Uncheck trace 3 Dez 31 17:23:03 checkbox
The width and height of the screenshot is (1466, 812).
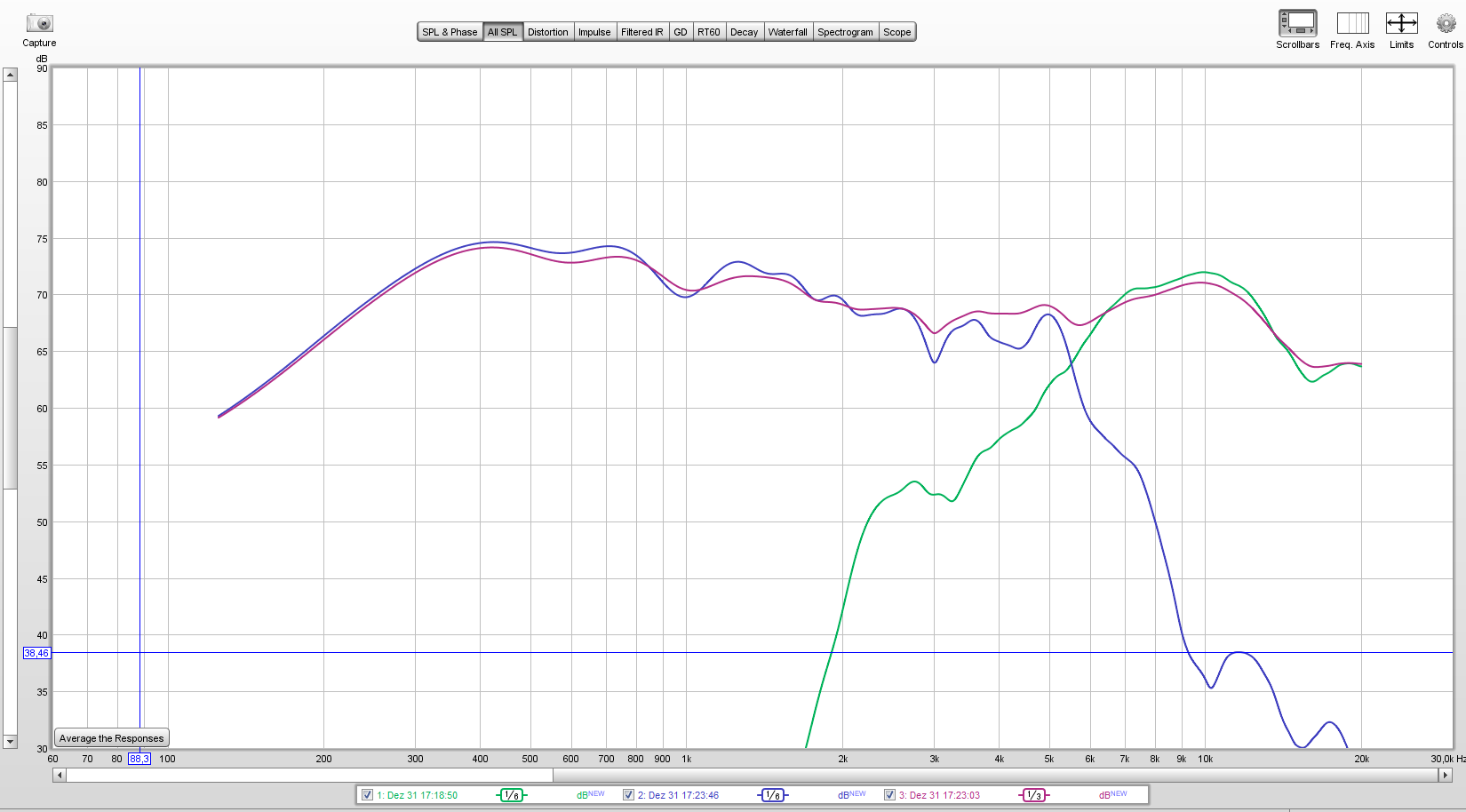click(x=889, y=795)
